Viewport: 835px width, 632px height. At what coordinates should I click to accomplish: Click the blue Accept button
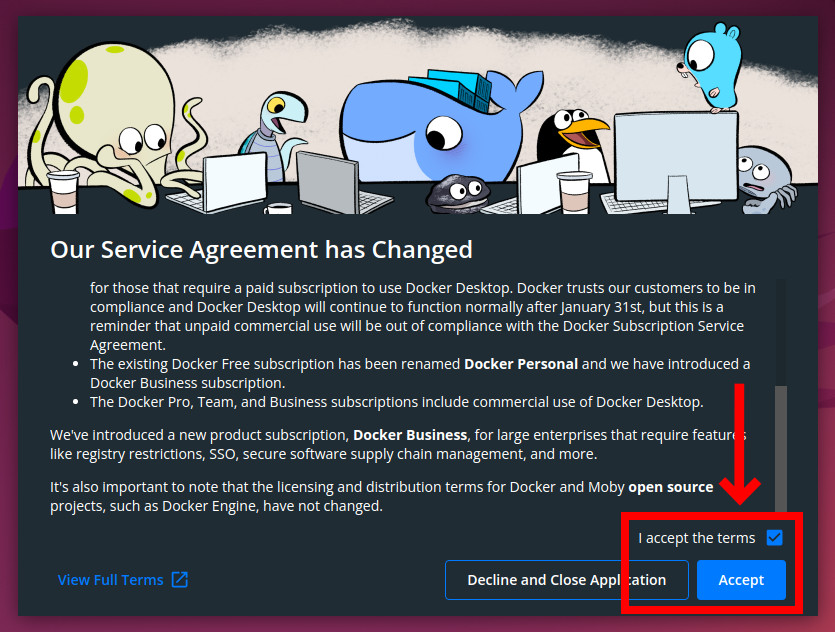[741, 580]
